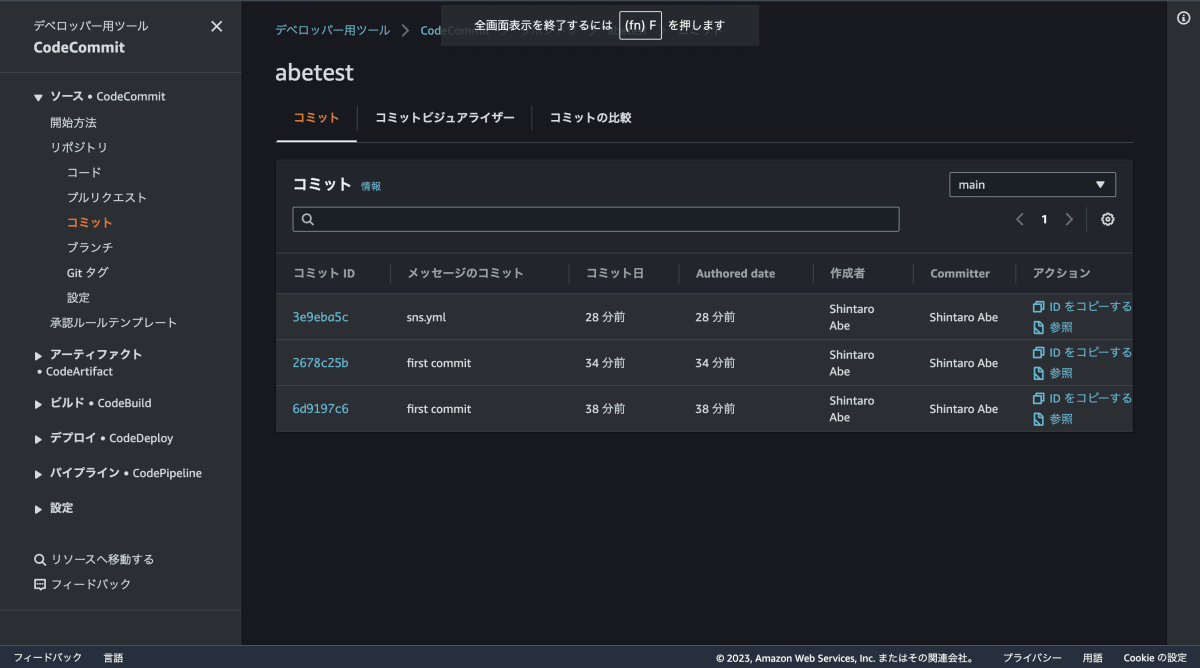
Task: Expand the パイプライン CodePipeline section
Action: pos(39,473)
